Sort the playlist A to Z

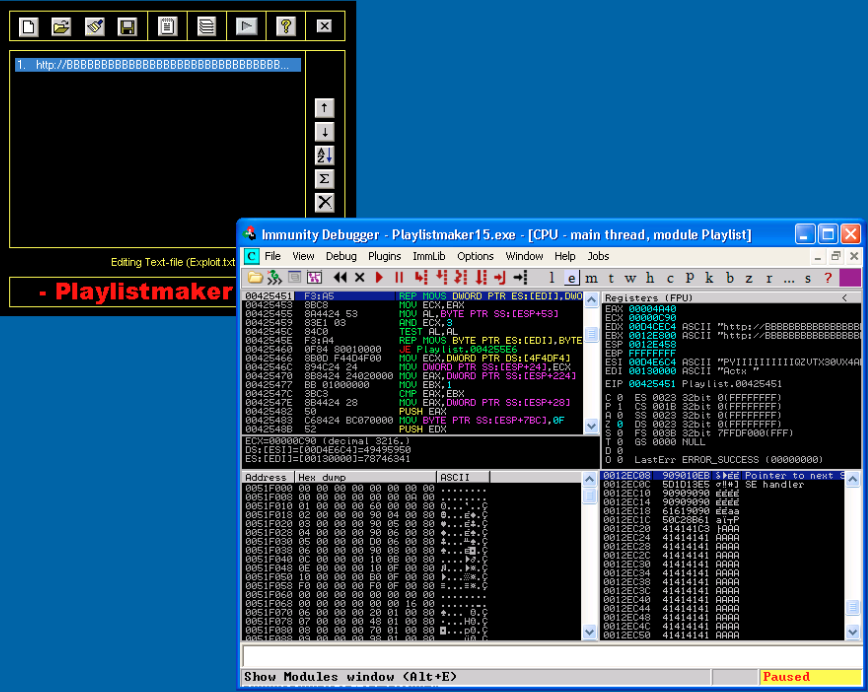pyautogui.click(x=324, y=156)
